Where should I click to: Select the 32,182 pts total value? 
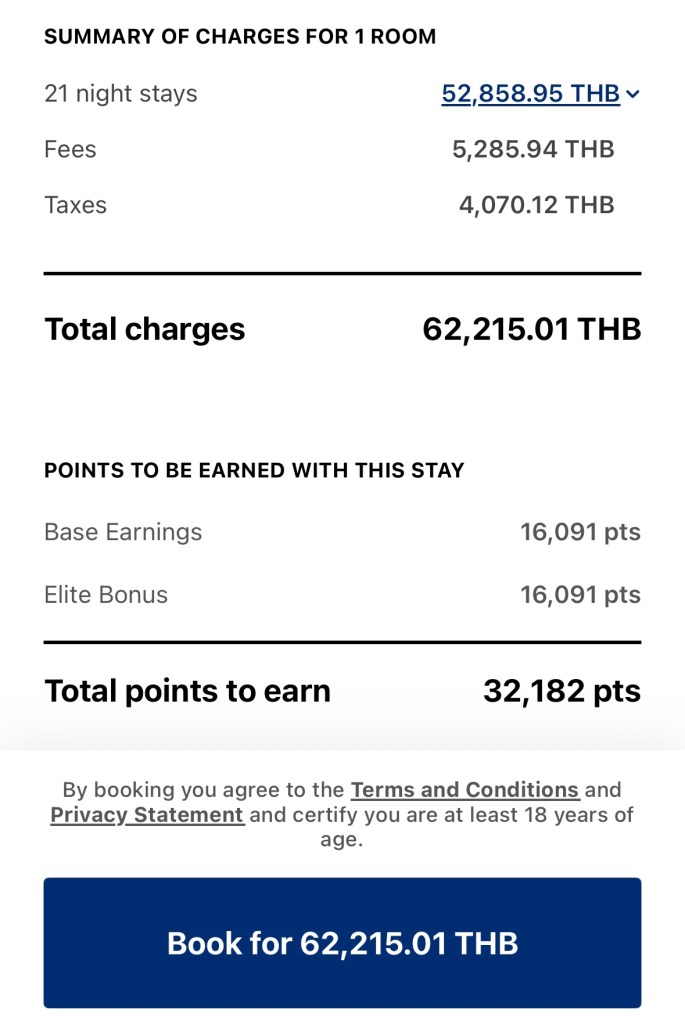point(561,690)
